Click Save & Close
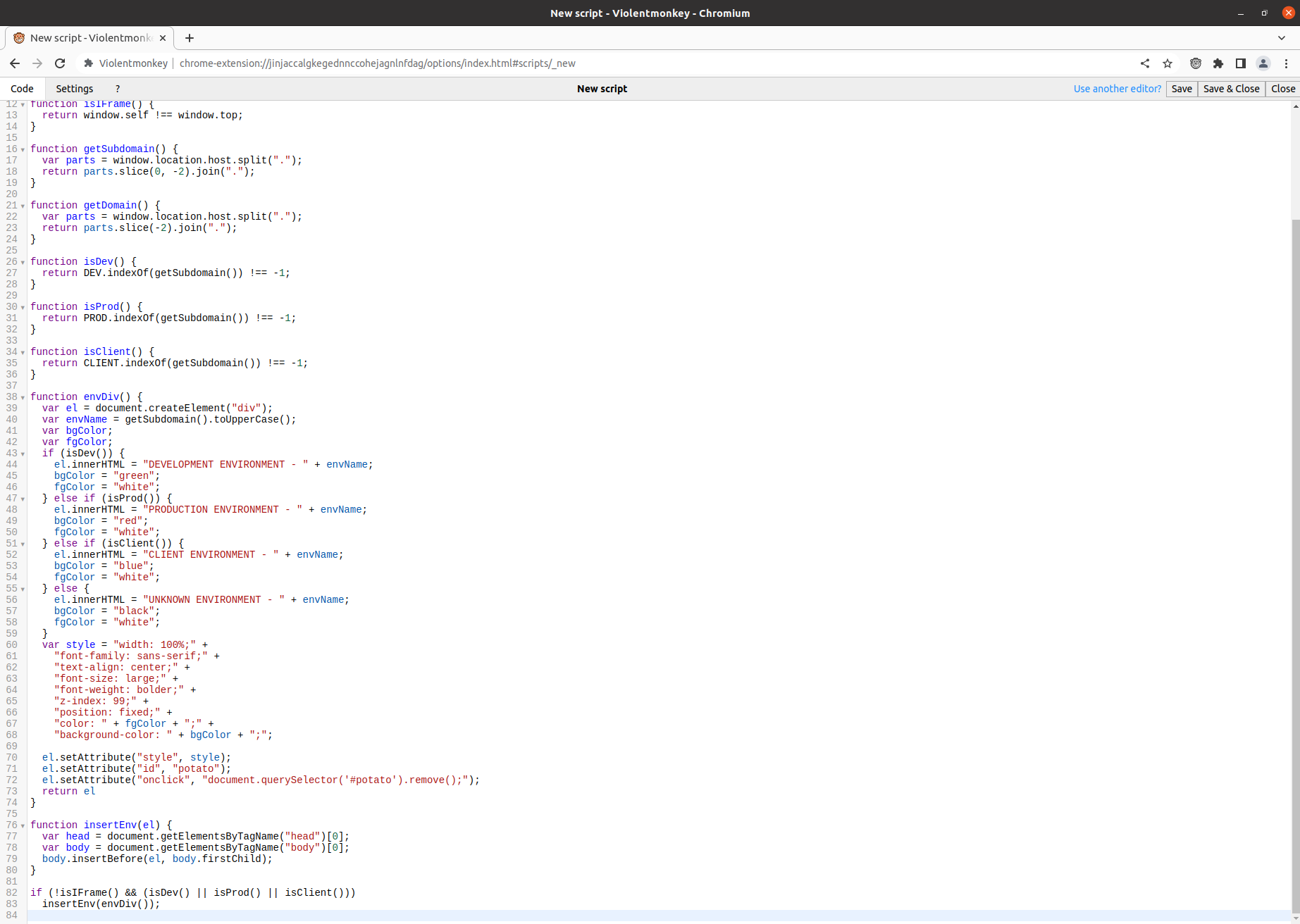The height and width of the screenshot is (924, 1300). click(1231, 89)
